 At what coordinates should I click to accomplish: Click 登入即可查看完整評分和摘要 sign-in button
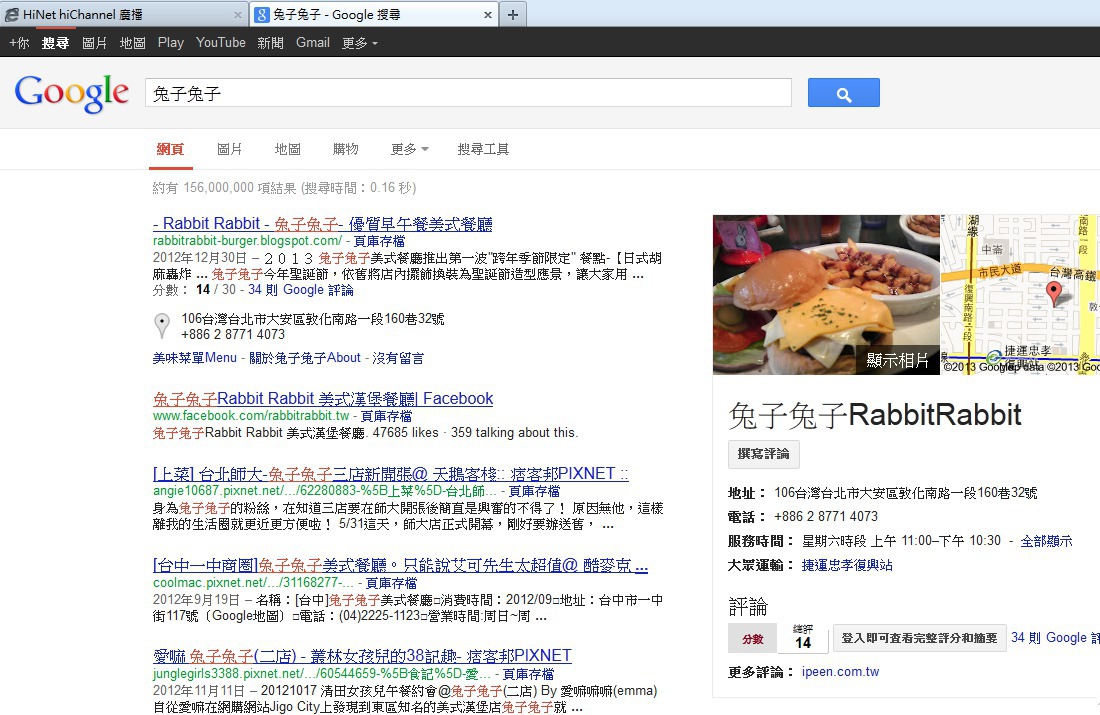(919, 638)
